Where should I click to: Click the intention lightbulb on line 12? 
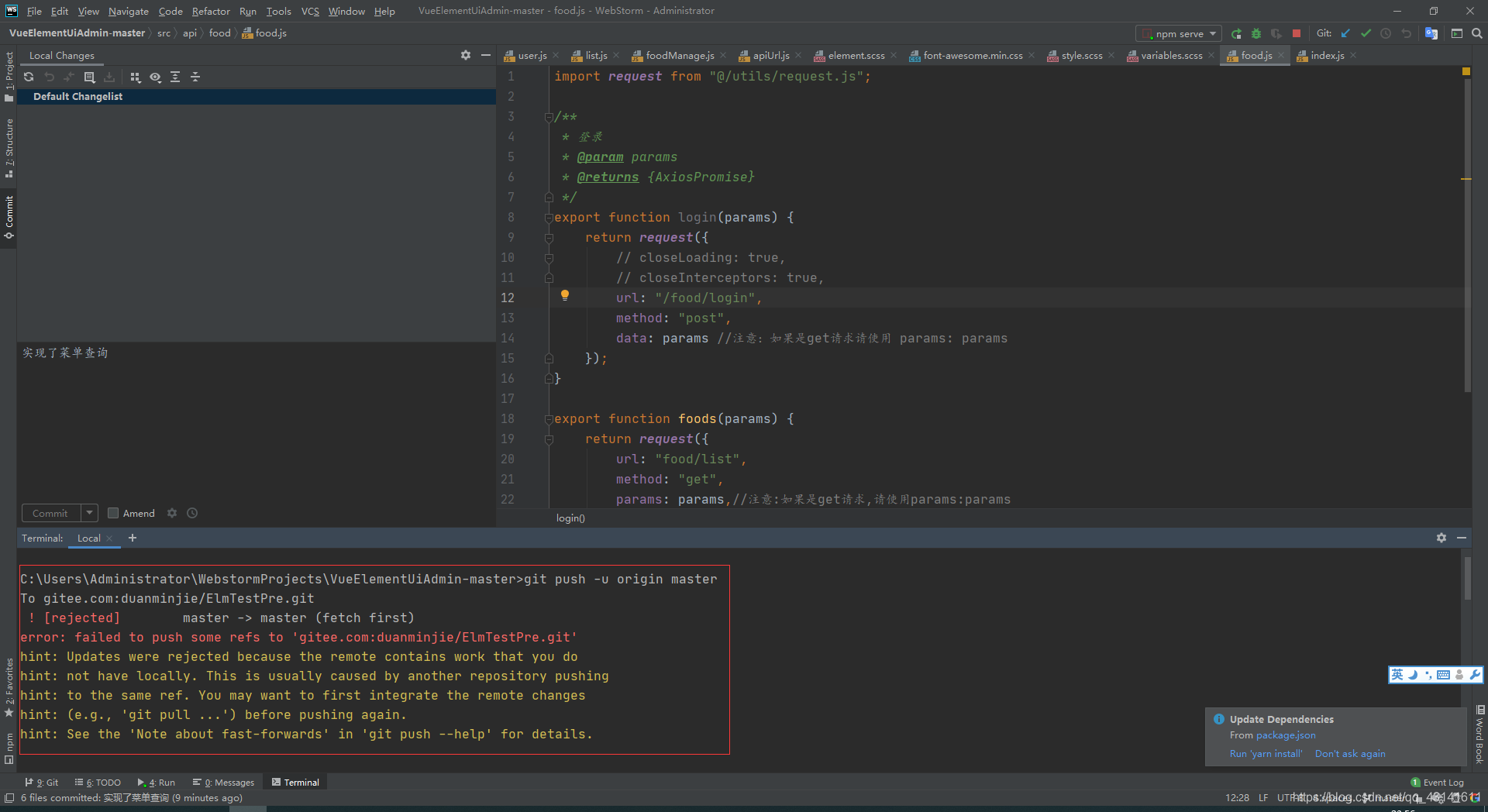point(565,295)
